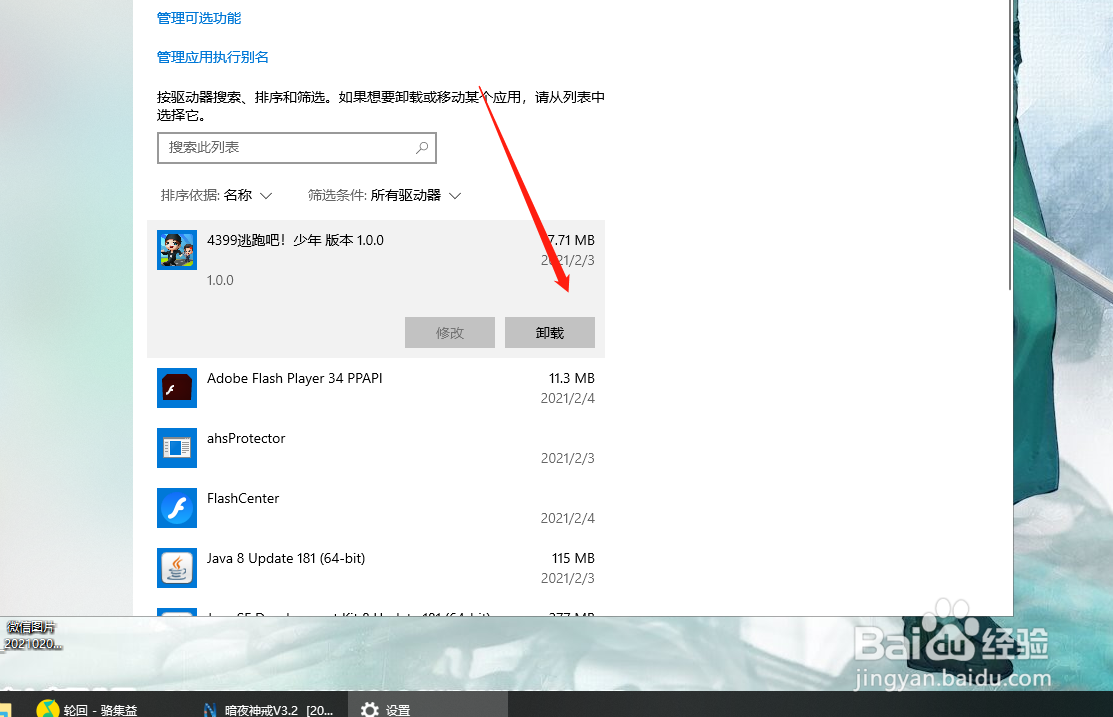Click the 4399逃跑吧！少年 版本 1.0.0 title
Screen dimensions: 1113x717
coord(295,240)
